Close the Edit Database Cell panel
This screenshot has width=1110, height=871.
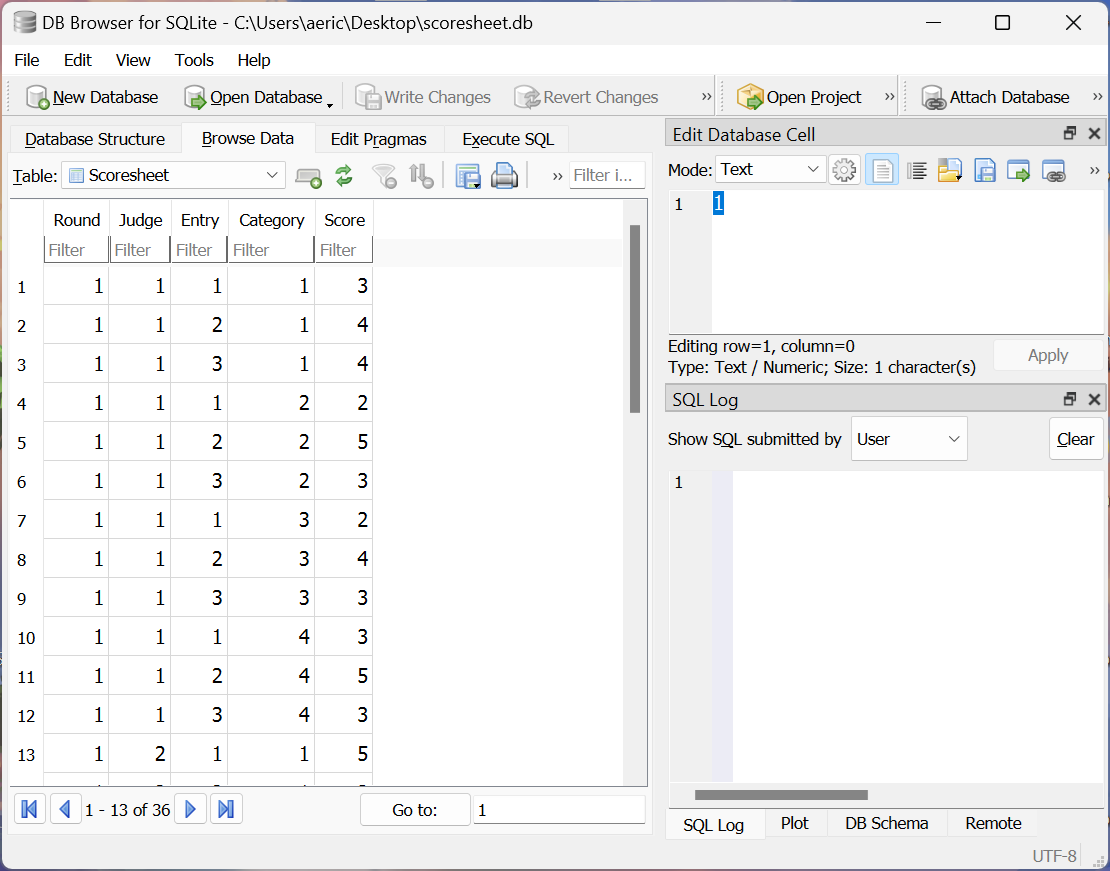tap(1094, 133)
